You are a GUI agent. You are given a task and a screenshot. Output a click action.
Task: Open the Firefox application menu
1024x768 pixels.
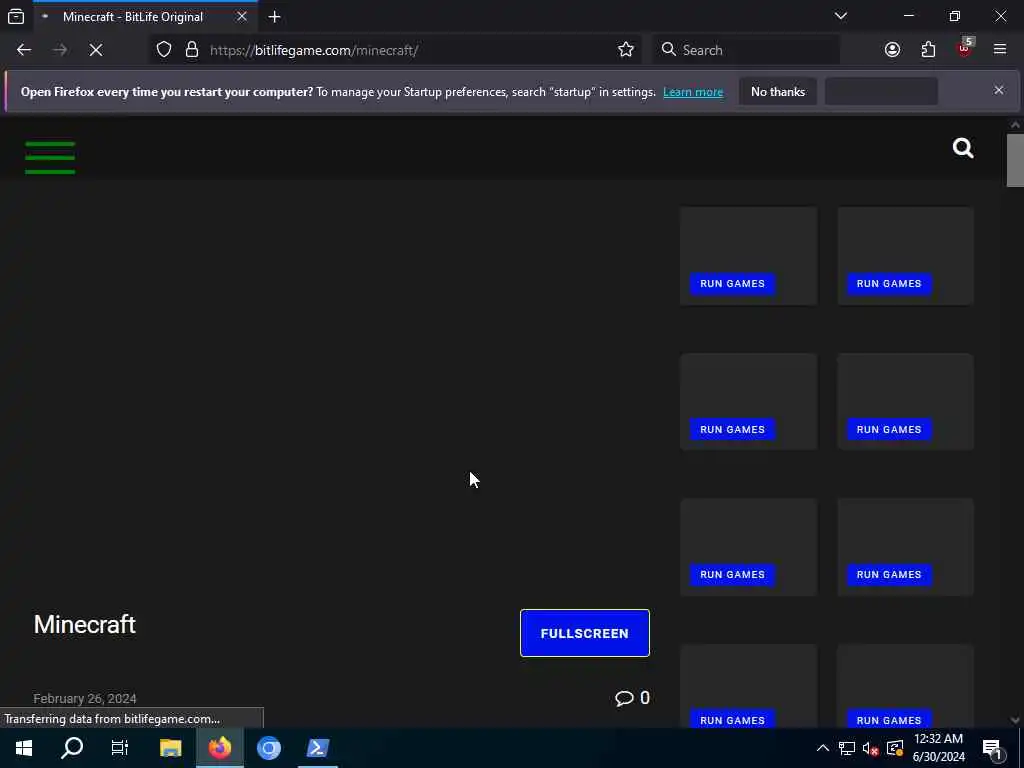1000,50
